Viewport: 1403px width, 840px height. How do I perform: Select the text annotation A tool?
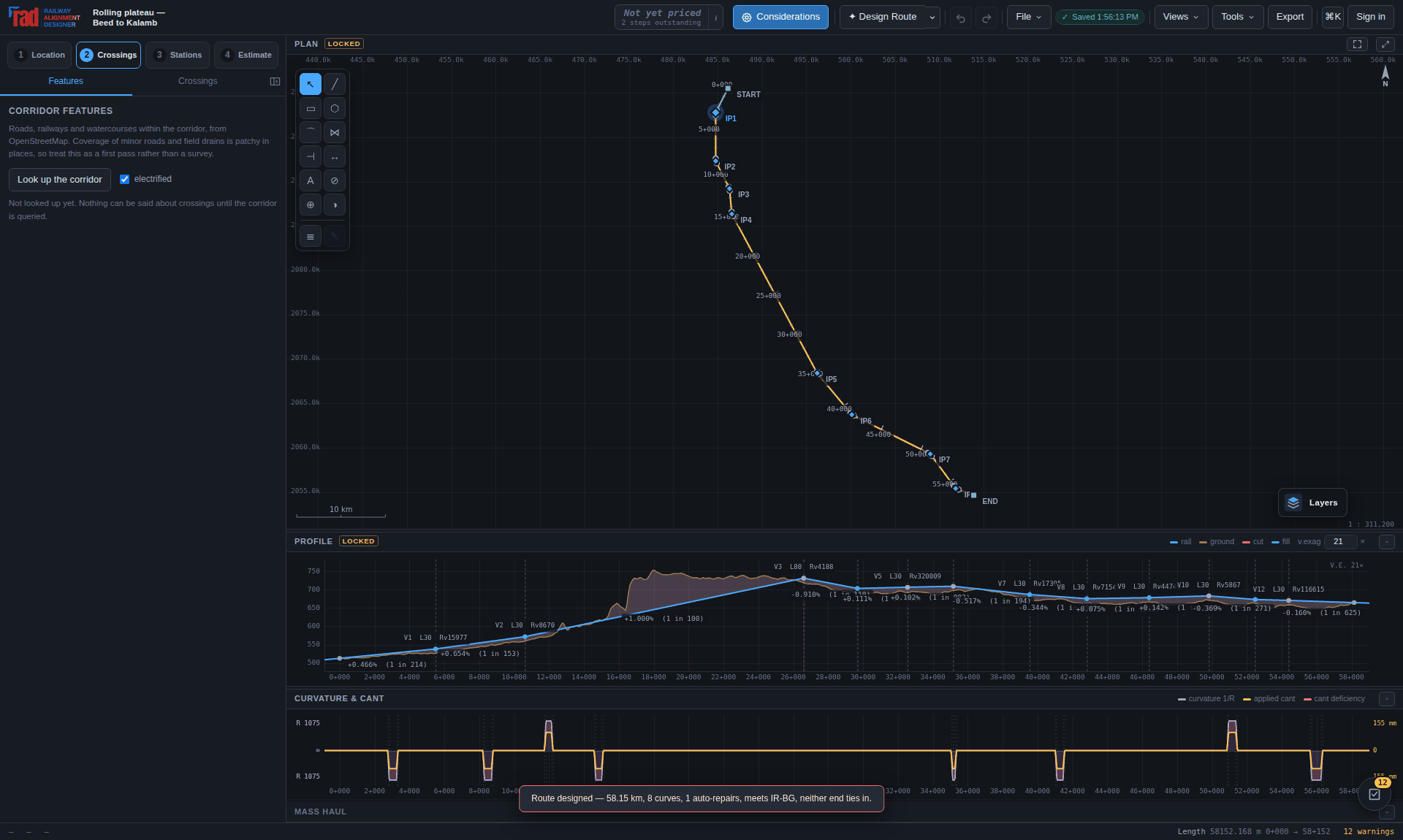pos(311,180)
